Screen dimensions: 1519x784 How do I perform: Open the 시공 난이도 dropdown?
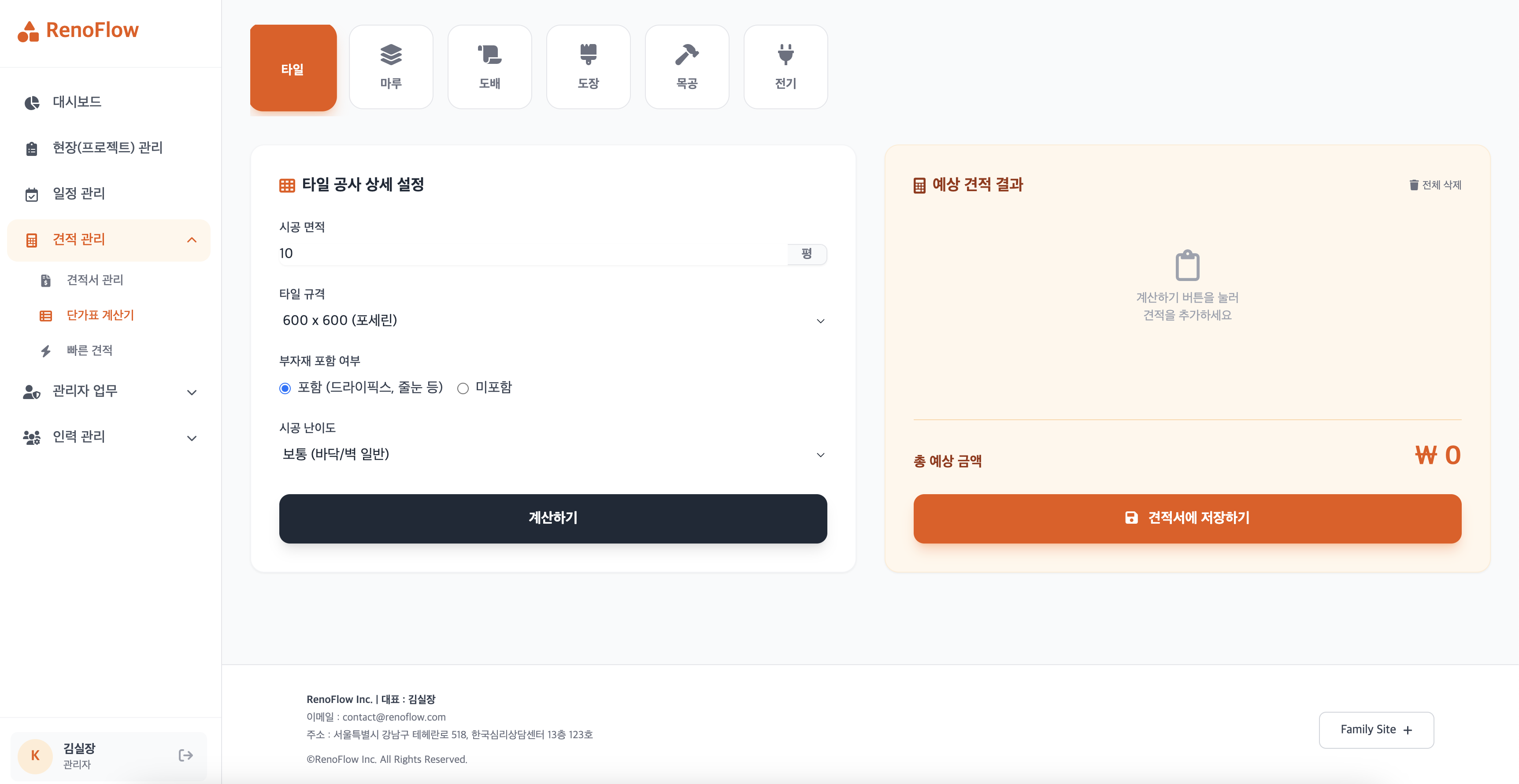click(552, 454)
